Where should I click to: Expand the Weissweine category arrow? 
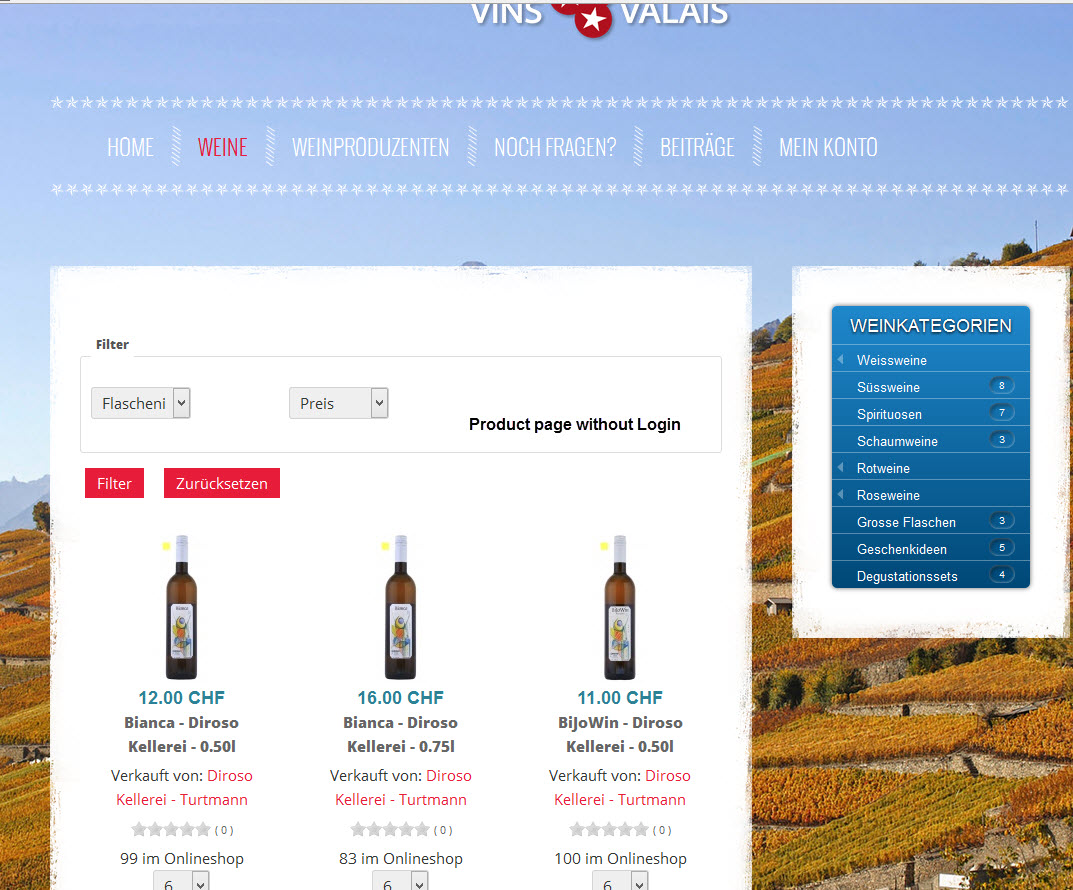click(x=840, y=359)
